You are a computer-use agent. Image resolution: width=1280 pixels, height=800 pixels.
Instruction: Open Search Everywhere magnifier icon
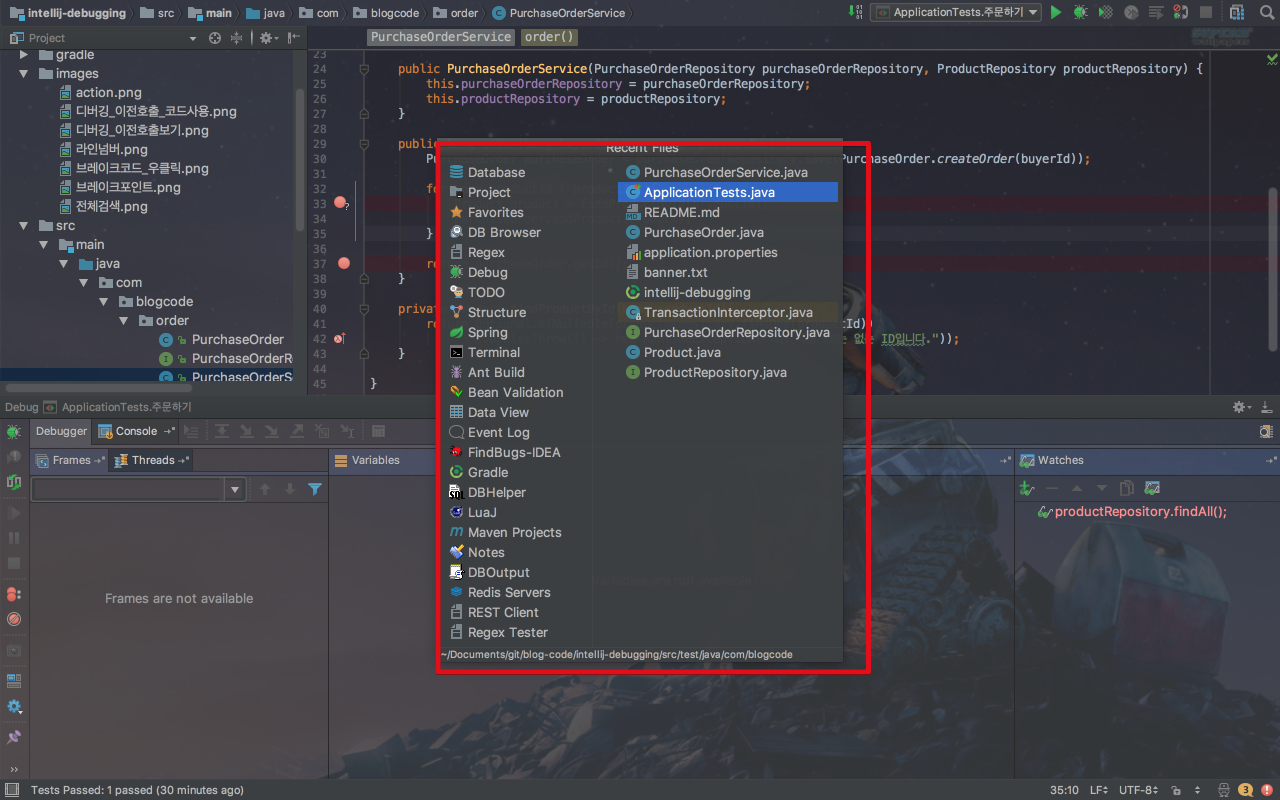click(x=1267, y=12)
